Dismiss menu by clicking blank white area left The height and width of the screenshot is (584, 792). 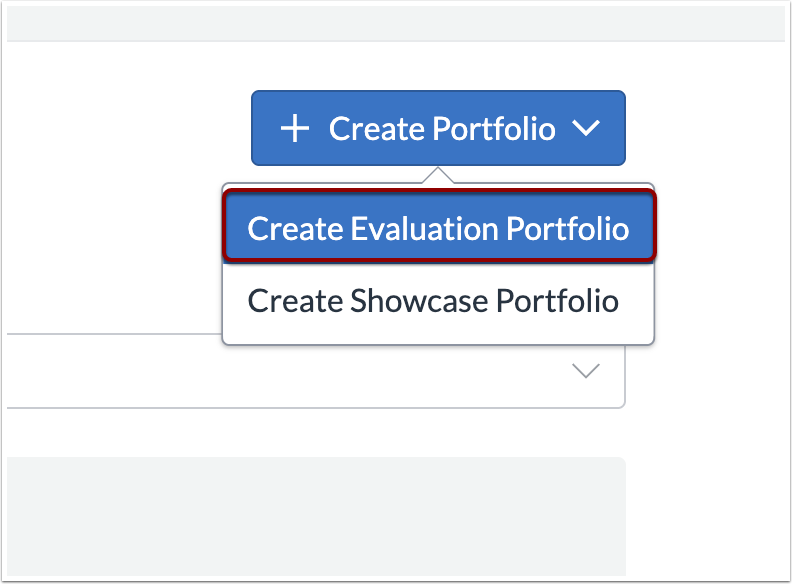click(x=100, y=200)
